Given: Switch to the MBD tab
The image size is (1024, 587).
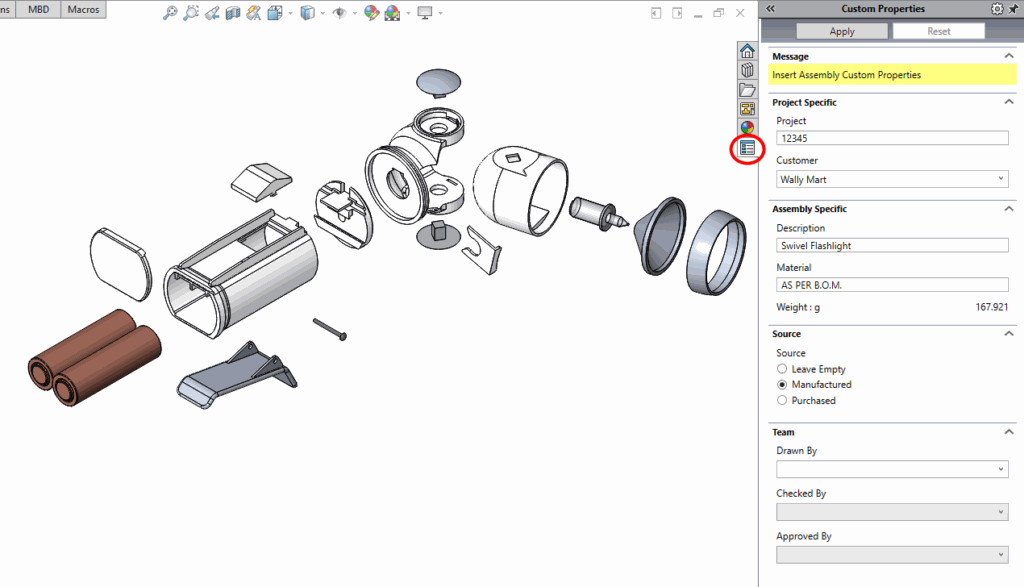Looking at the screenshot, I should (39, 9).
